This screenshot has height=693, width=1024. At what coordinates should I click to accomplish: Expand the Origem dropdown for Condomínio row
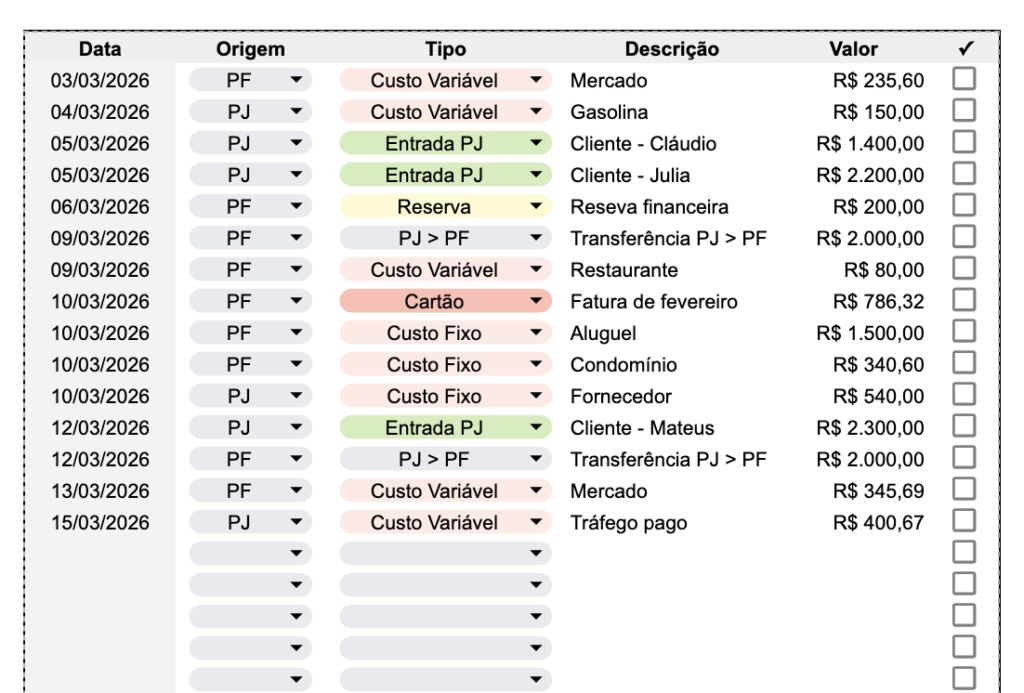tap(295, 365)
